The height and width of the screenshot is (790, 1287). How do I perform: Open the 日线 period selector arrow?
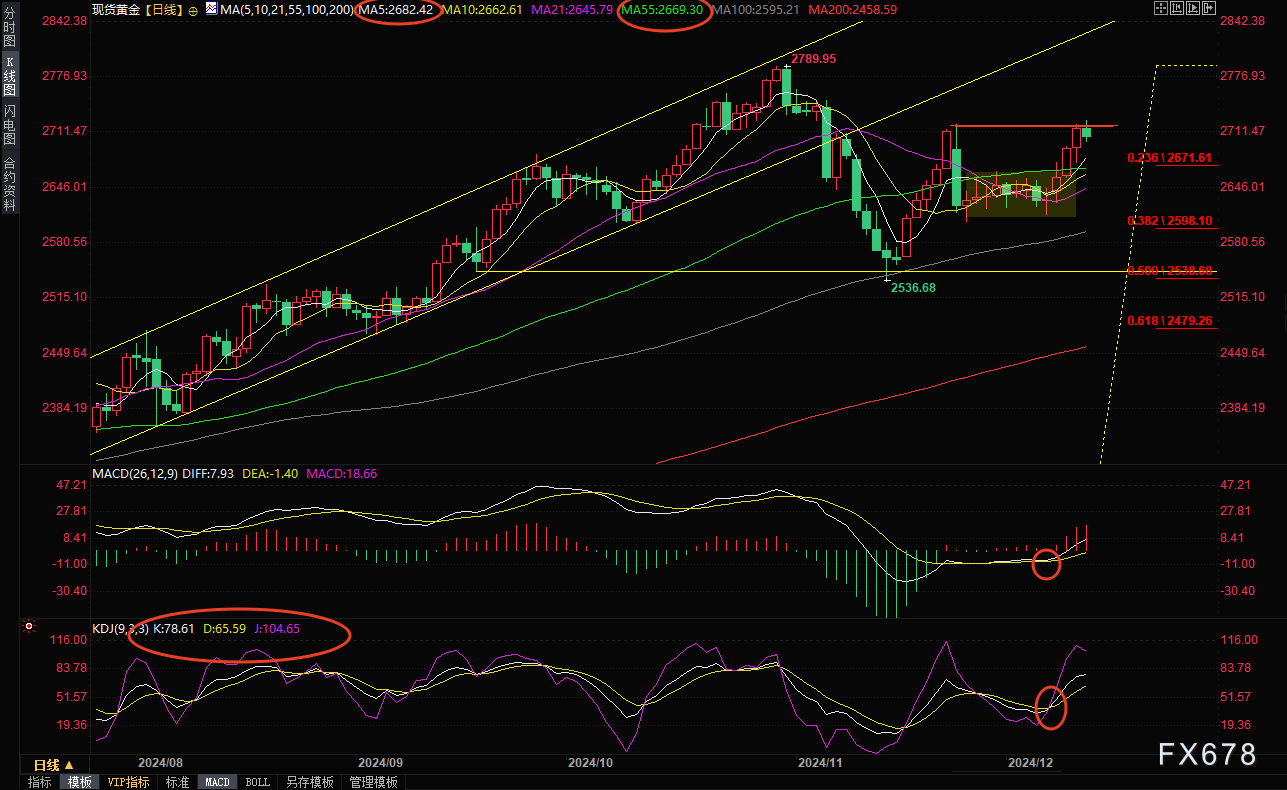[71, 765]
